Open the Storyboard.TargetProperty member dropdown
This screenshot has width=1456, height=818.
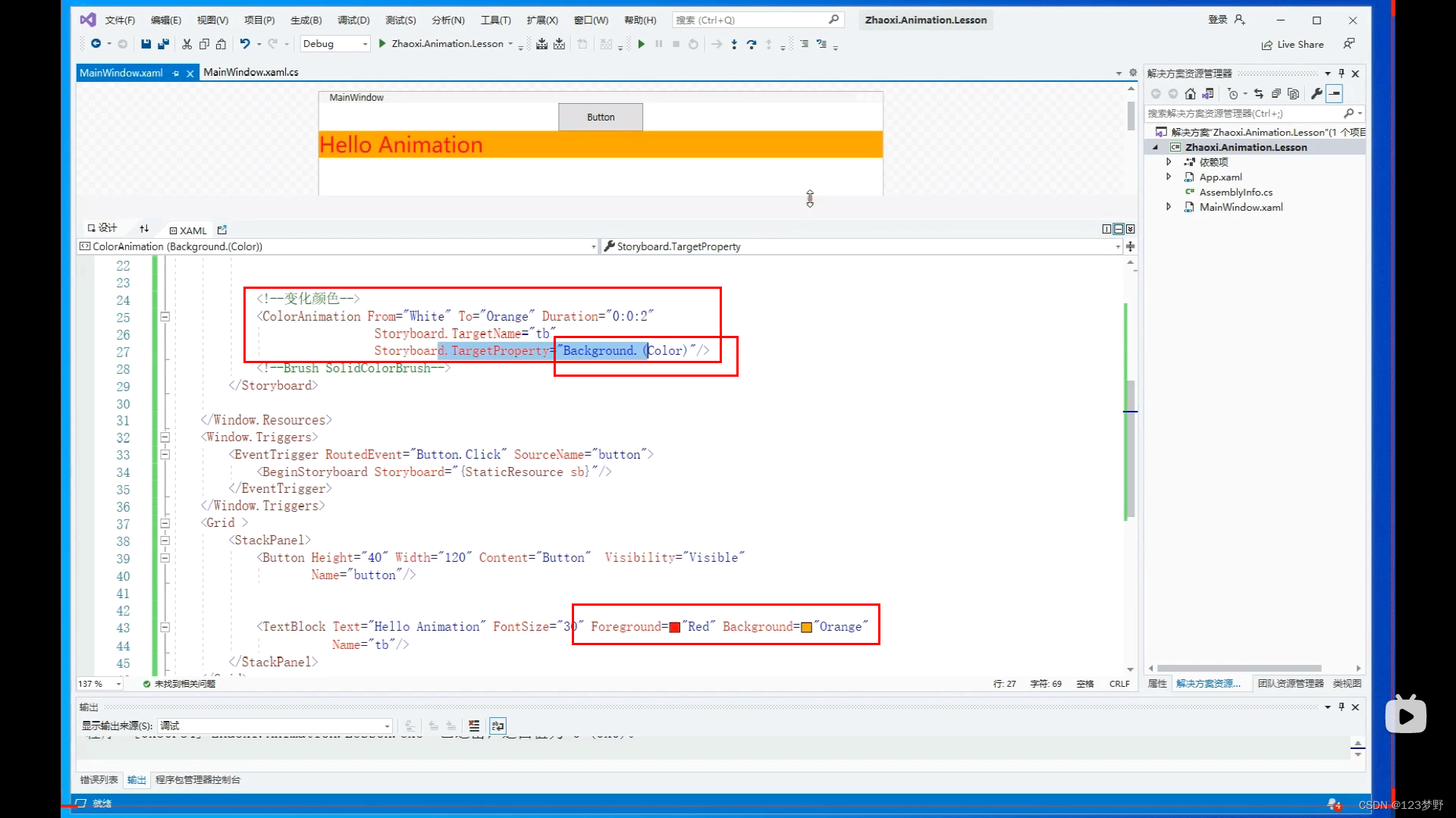point(862,246)
